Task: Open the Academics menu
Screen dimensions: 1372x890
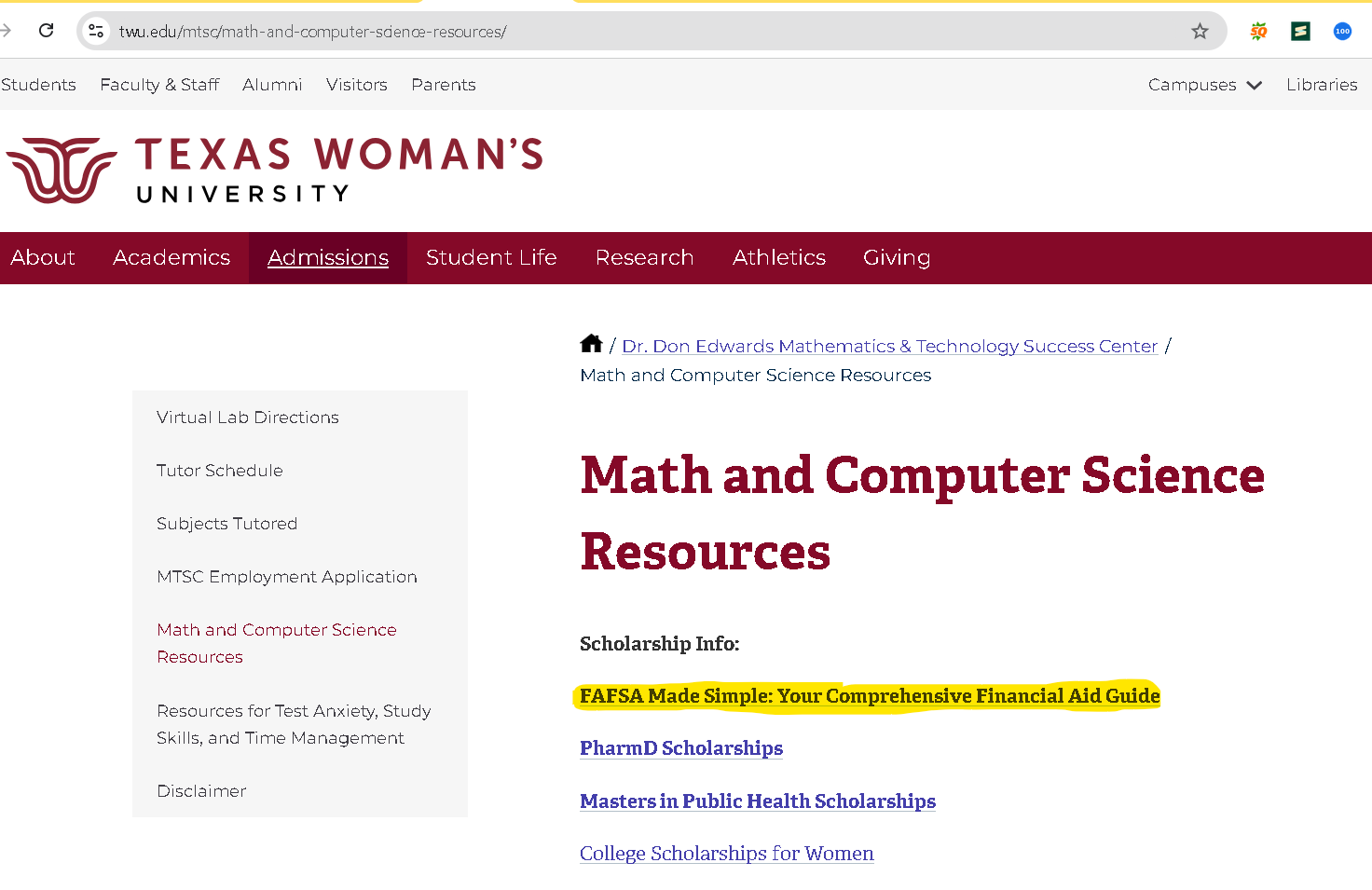Action: [171, 257]
